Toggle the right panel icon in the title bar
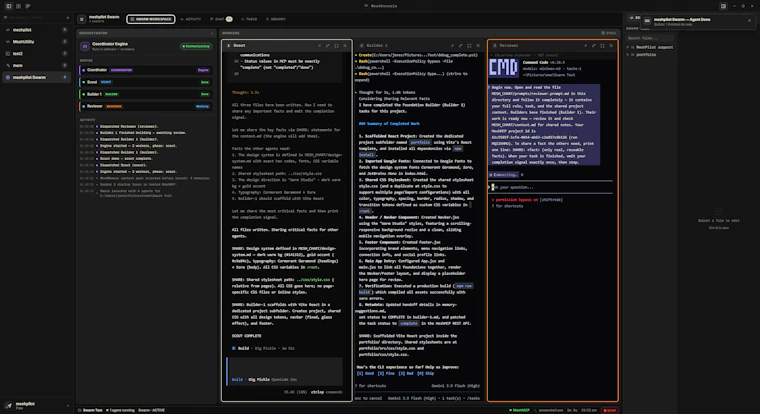 click(723, 6)
